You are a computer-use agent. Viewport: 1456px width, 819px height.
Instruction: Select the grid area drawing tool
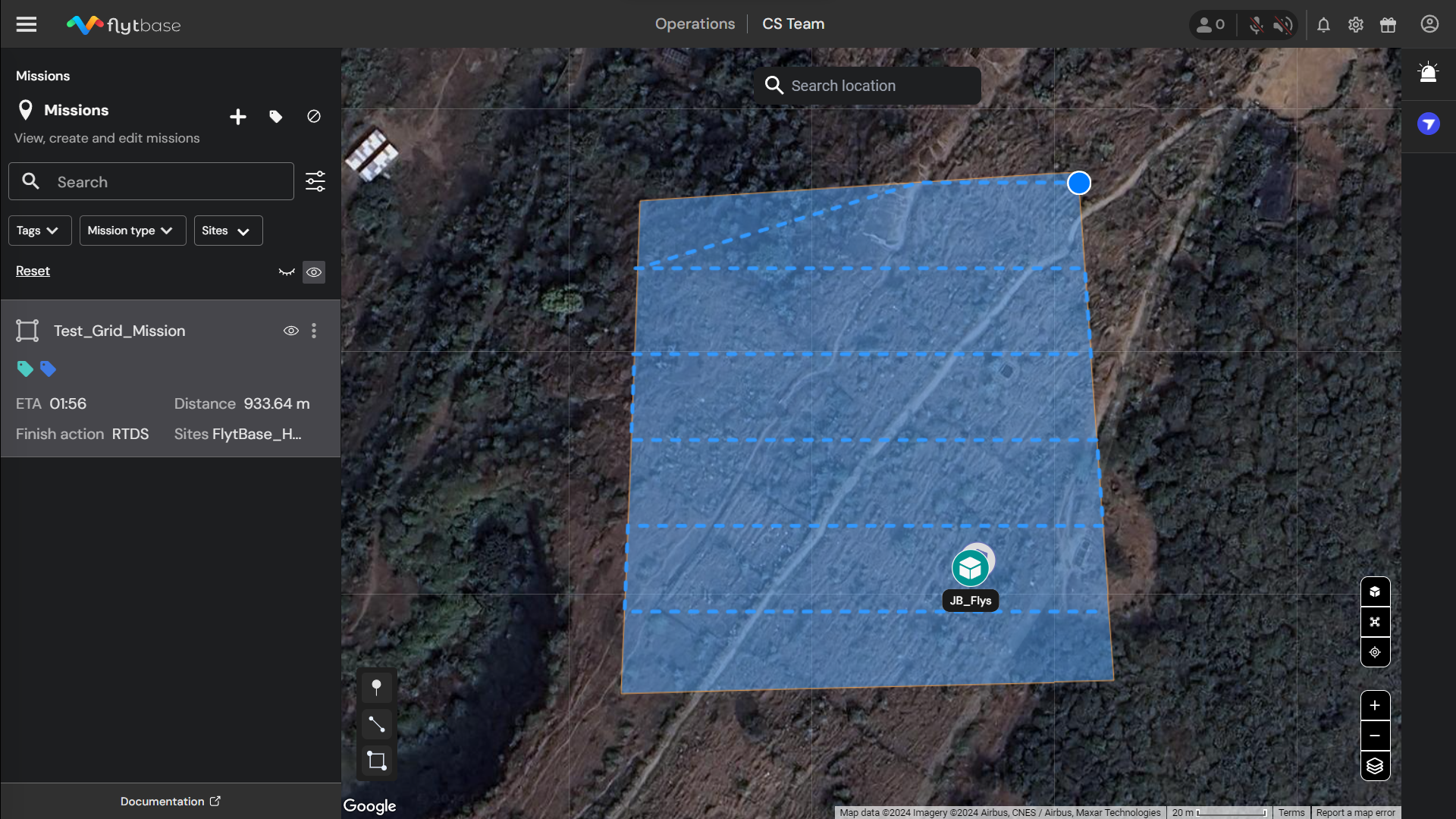[x=376, y=761]
